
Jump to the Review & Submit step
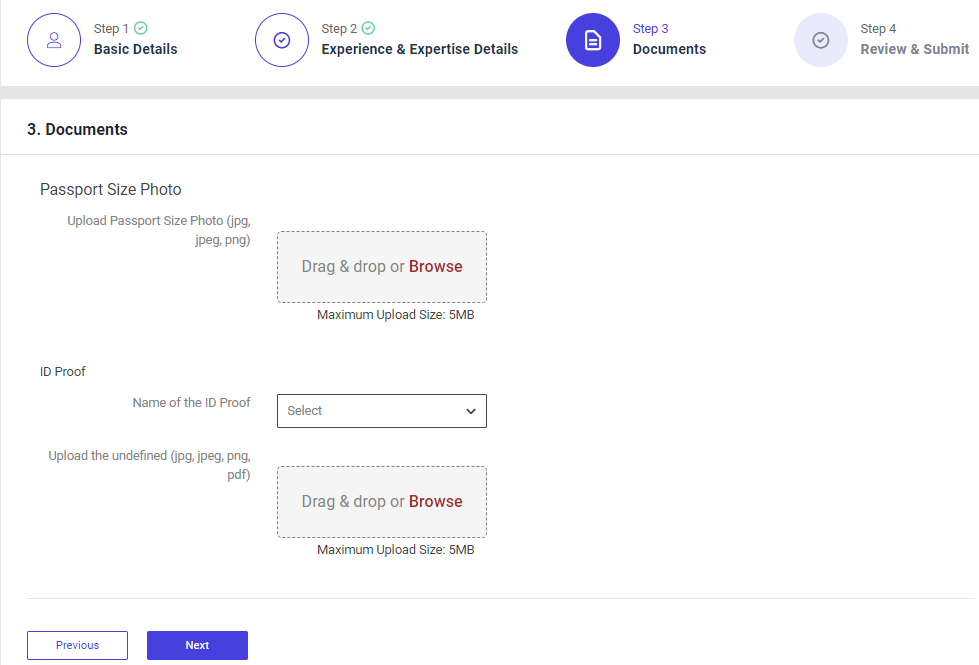(914, 49)
